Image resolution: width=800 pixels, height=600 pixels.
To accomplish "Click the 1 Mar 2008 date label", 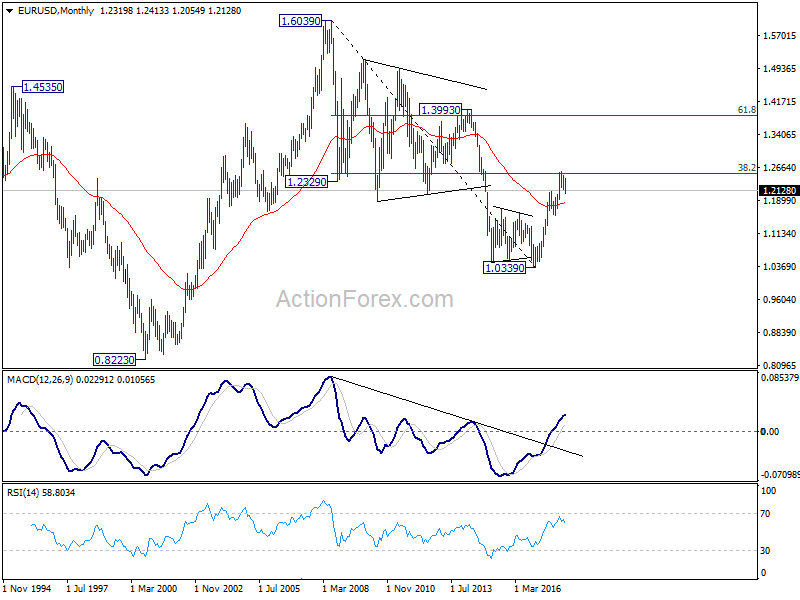I will (345, 589).
